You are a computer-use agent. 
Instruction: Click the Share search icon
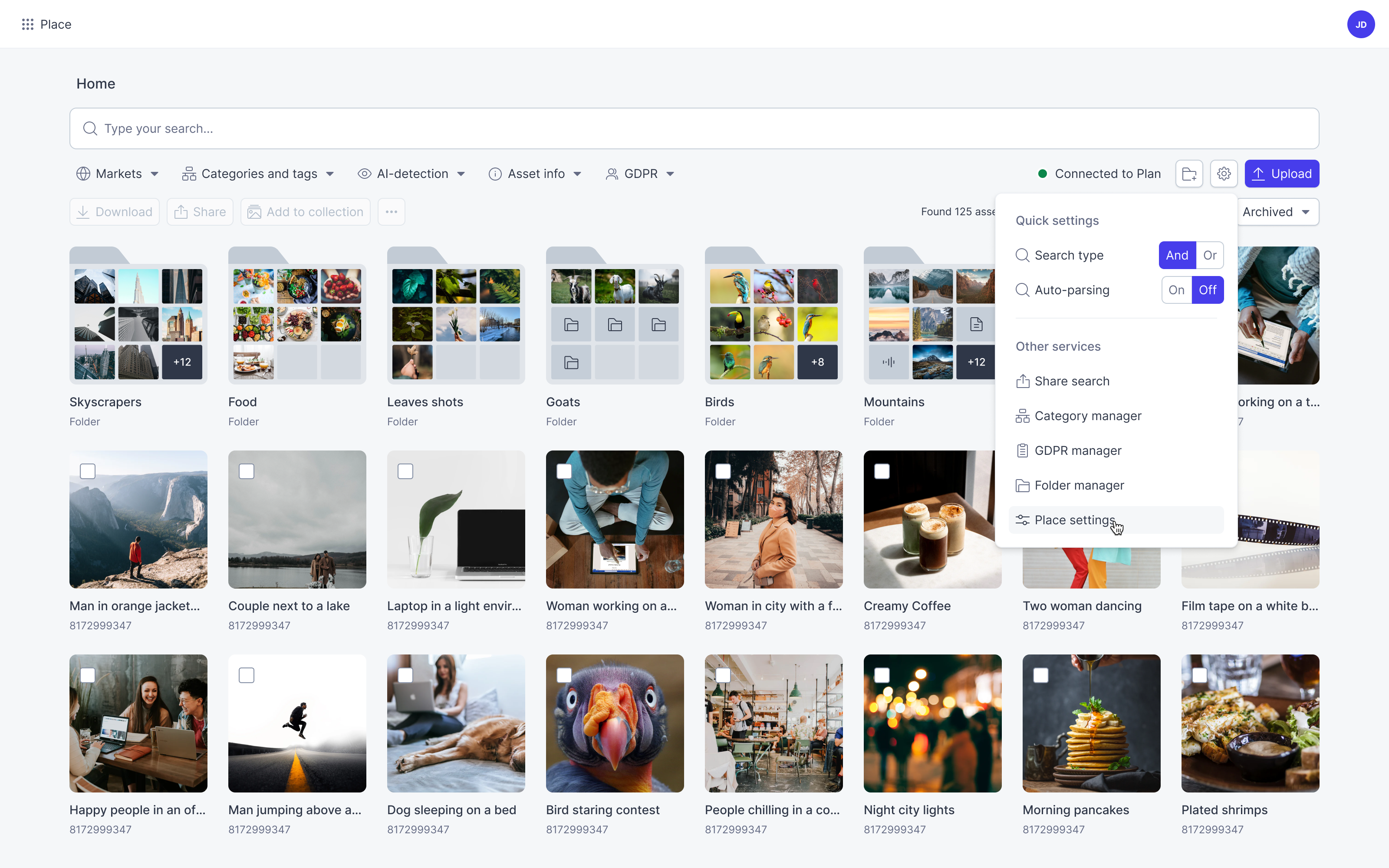1022,381
